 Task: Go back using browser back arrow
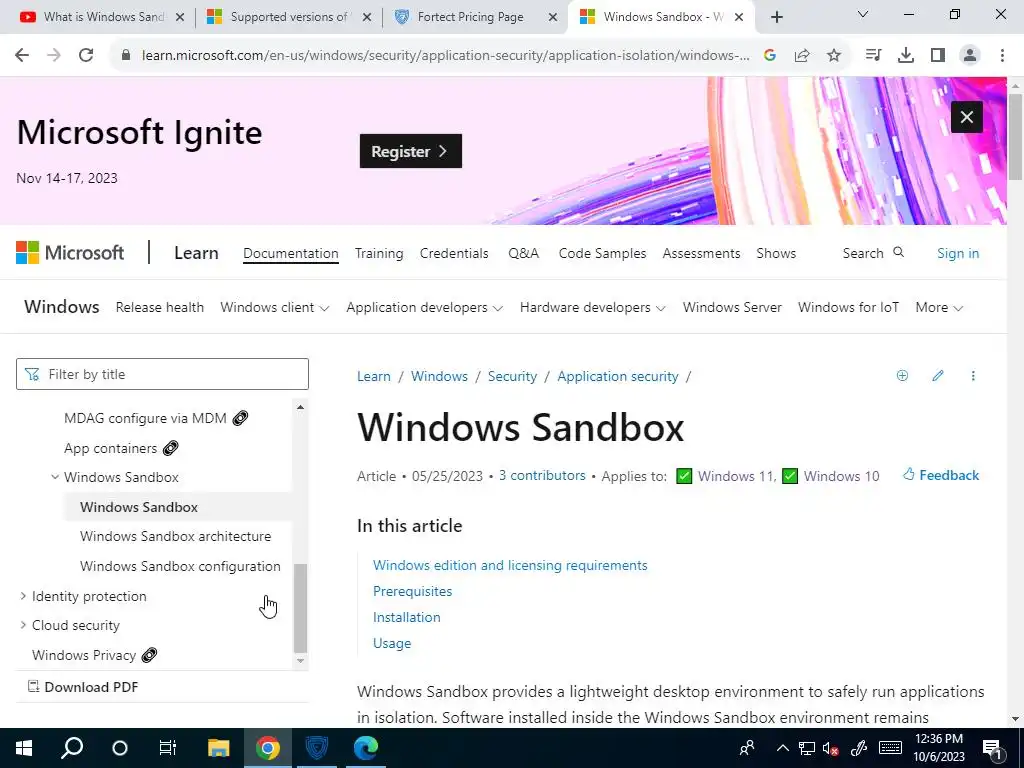pos(22,56)
